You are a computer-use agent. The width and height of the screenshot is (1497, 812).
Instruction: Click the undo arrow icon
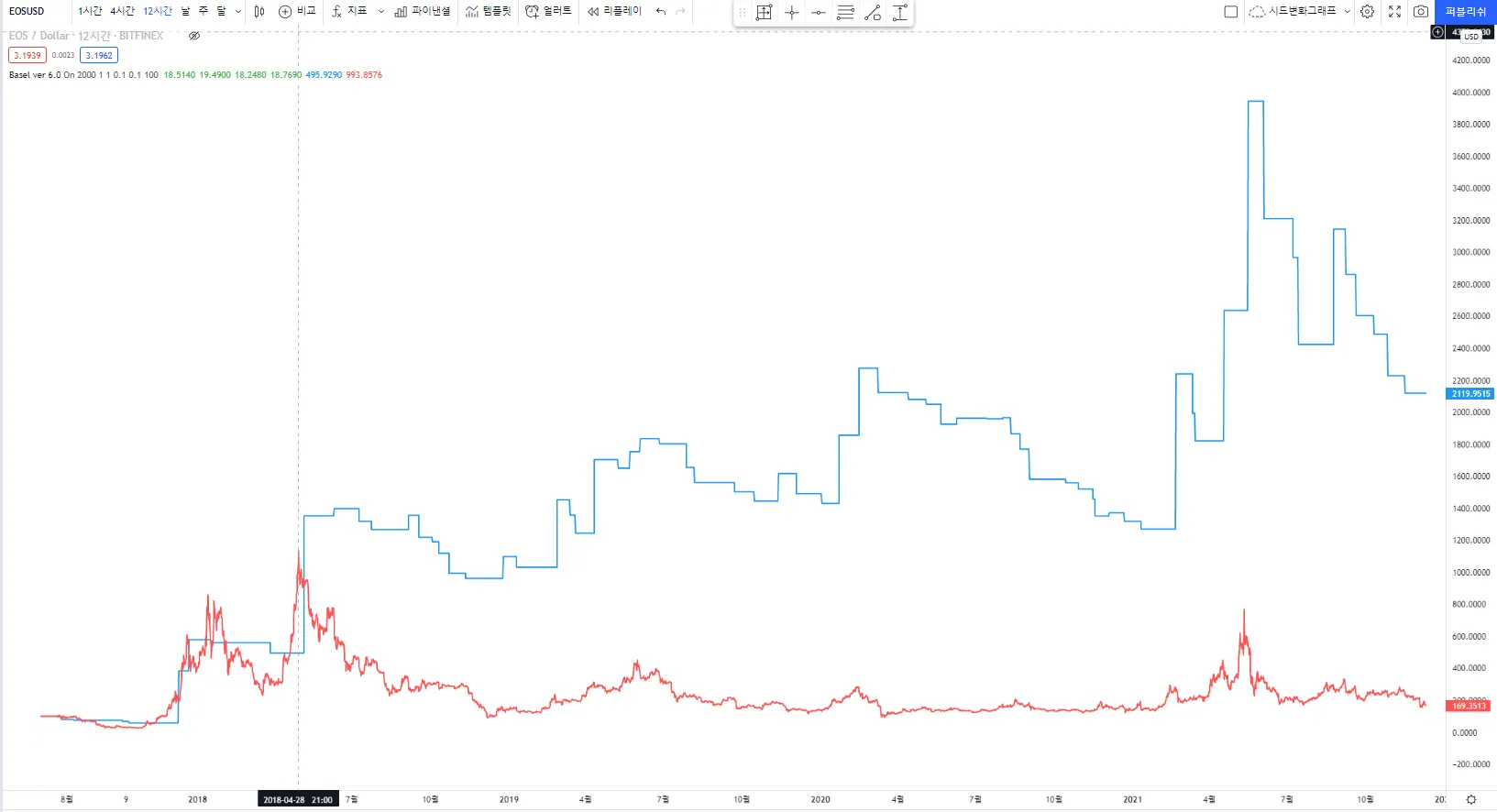tap(660, 11)
